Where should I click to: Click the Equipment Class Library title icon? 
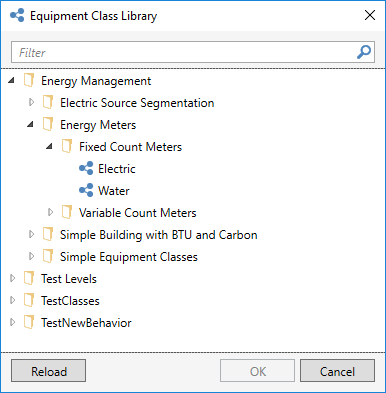[17, 16]
